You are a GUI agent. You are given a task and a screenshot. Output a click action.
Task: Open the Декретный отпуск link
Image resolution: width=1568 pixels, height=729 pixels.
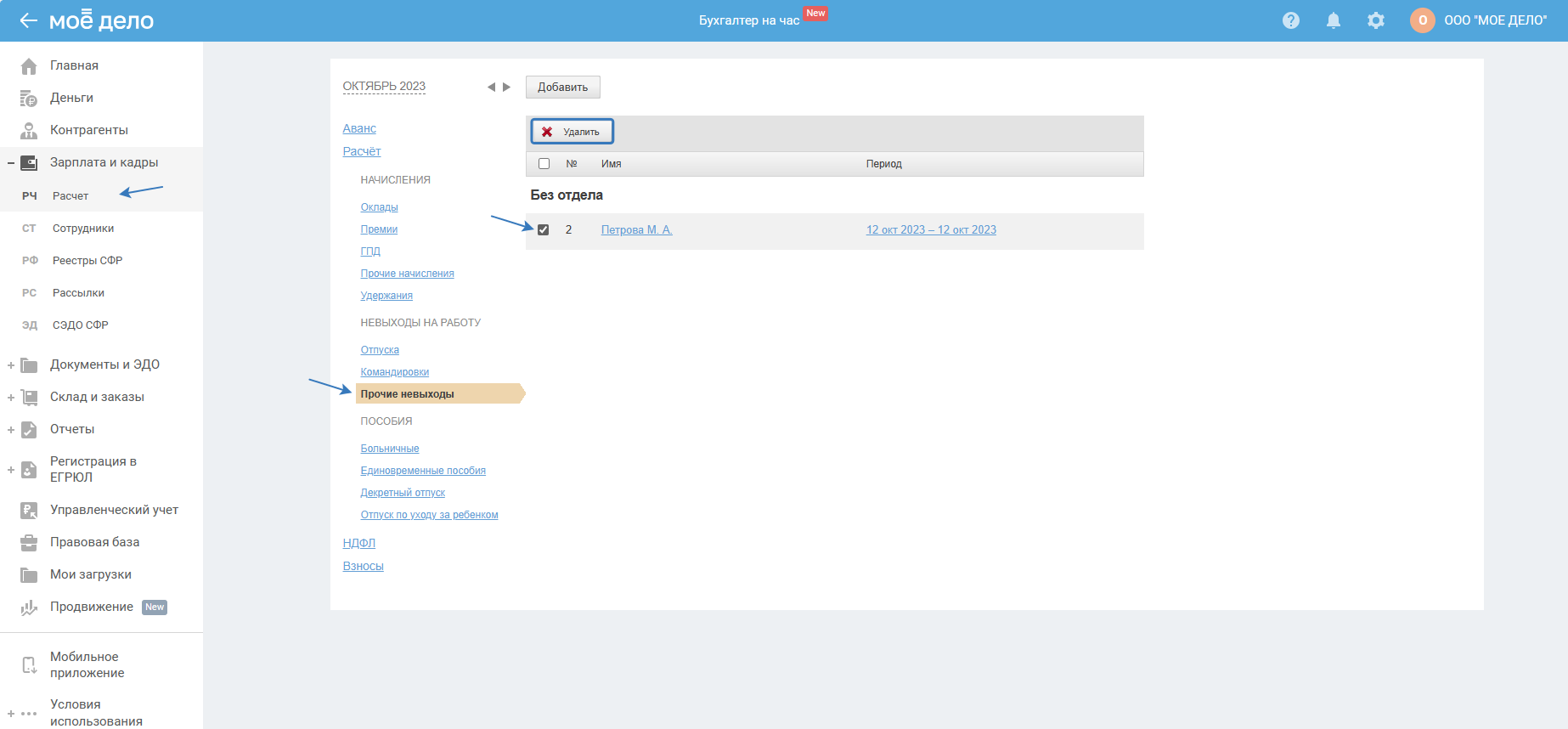403,493
